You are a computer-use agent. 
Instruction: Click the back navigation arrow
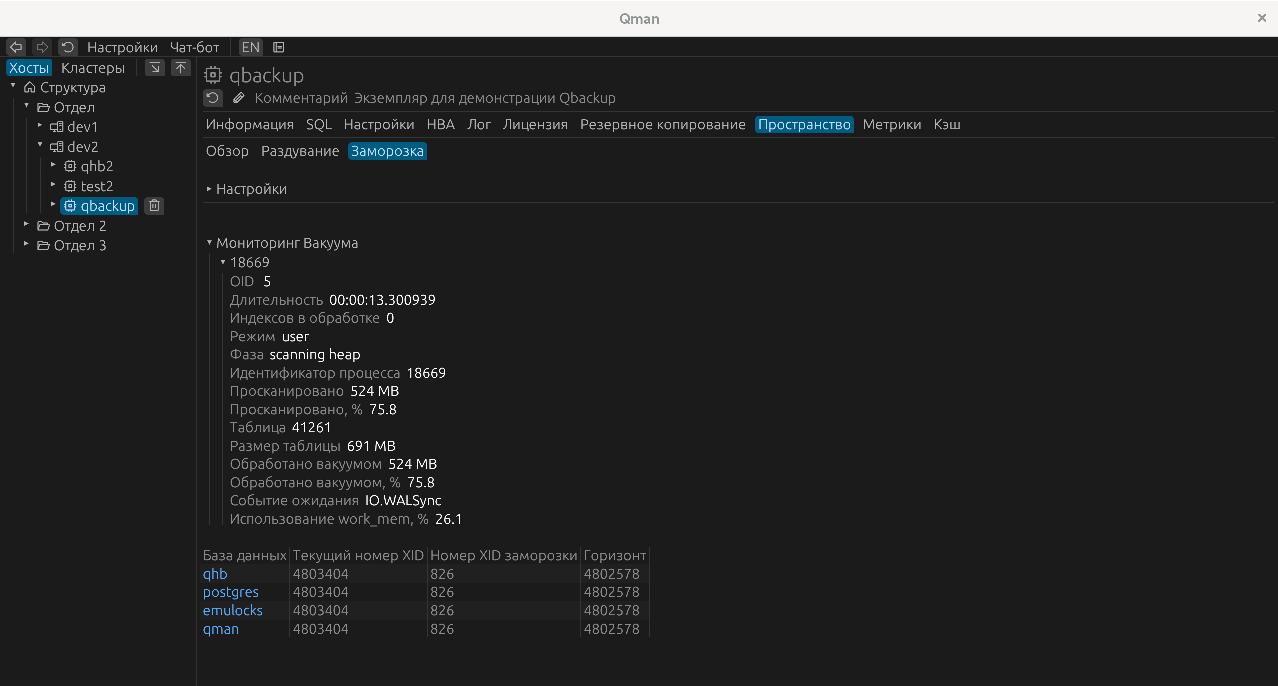click(16, 47)
